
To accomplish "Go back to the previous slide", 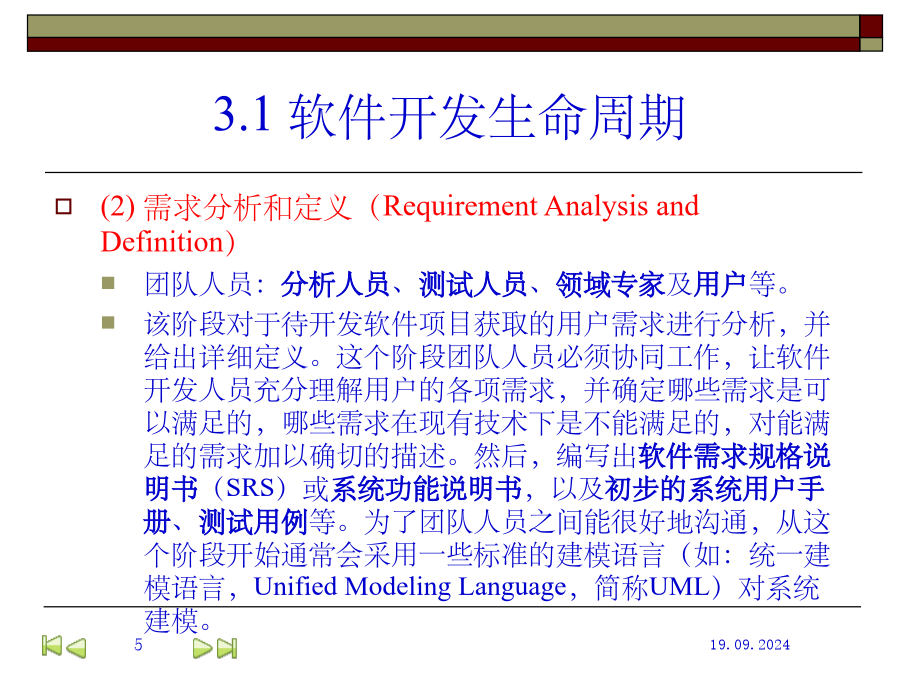I will pos(76,648).
